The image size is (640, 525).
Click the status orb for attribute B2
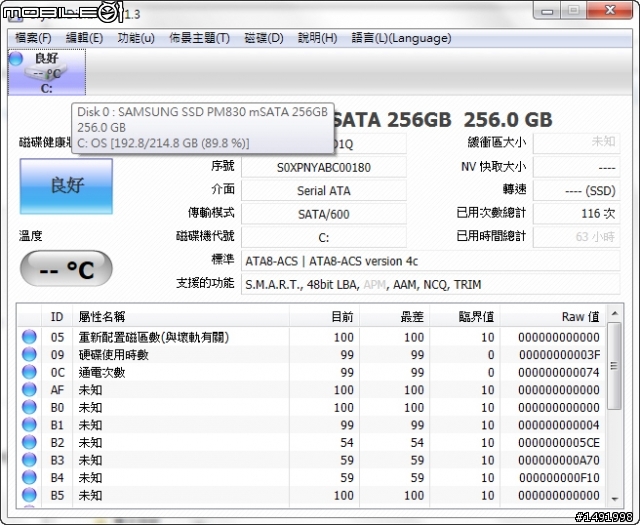point(29,442)
